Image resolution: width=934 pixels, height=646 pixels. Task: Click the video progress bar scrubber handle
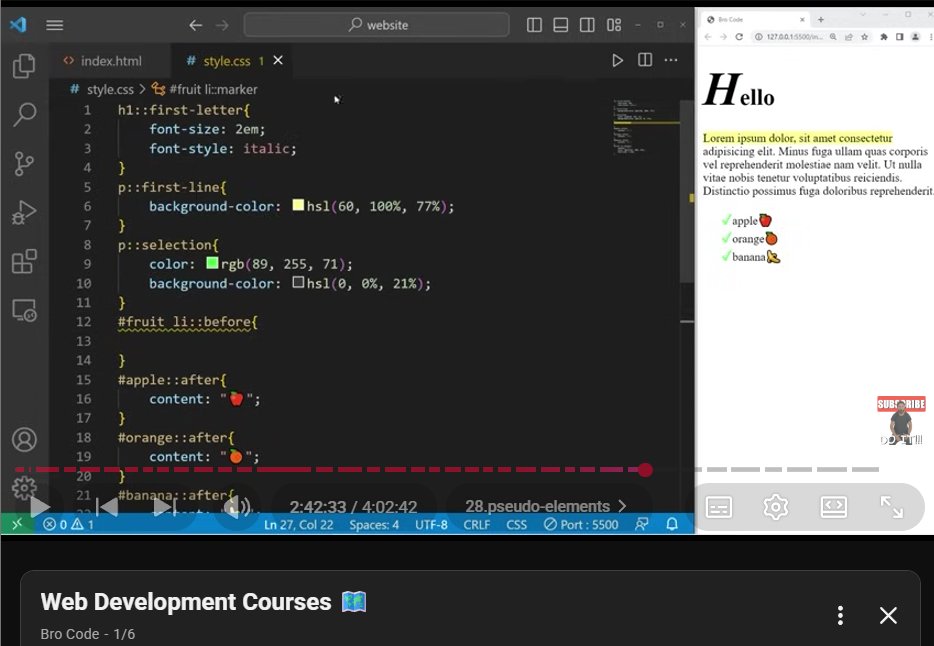click(645, 470)
